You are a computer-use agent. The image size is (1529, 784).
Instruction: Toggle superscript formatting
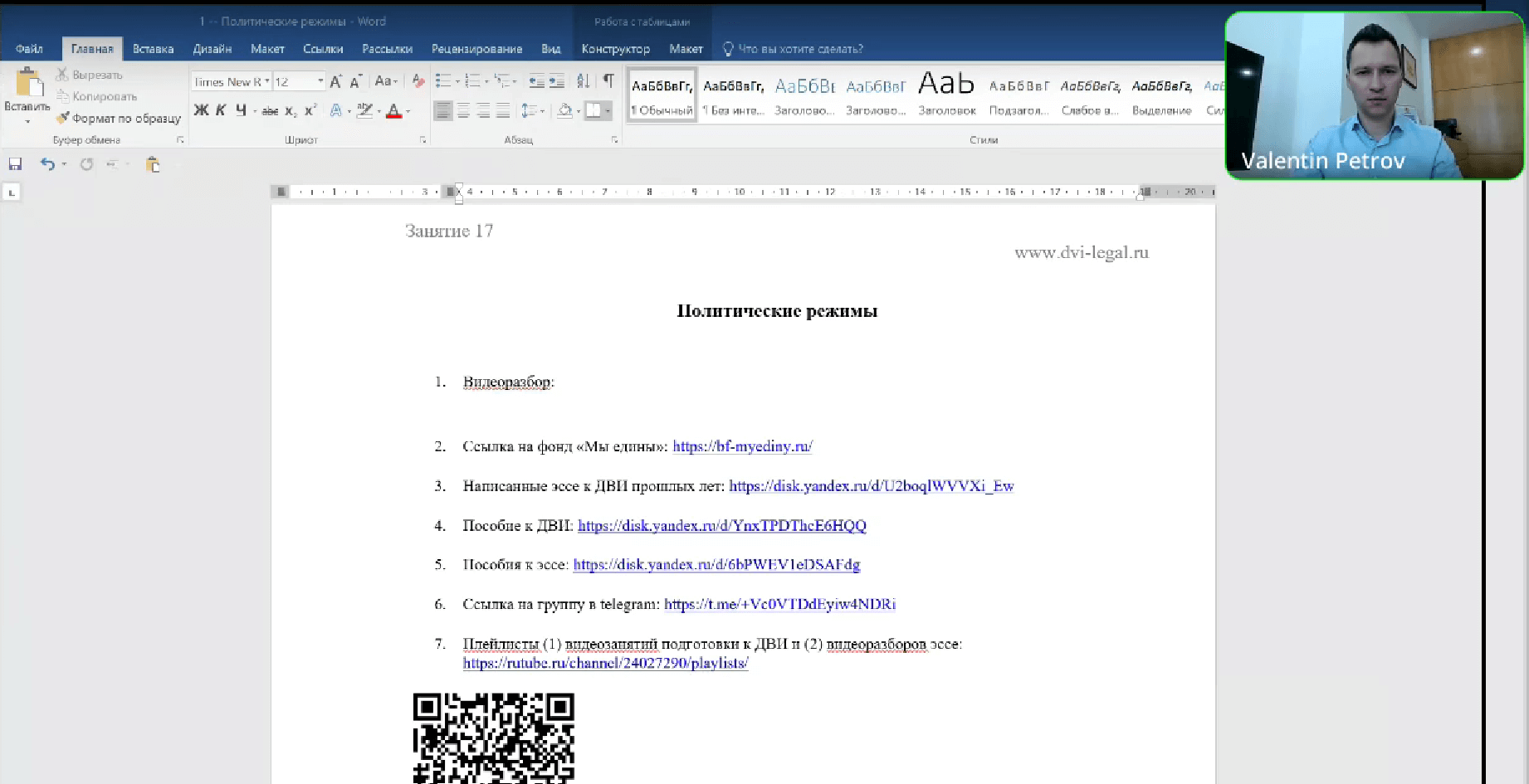tap(310, 110)
